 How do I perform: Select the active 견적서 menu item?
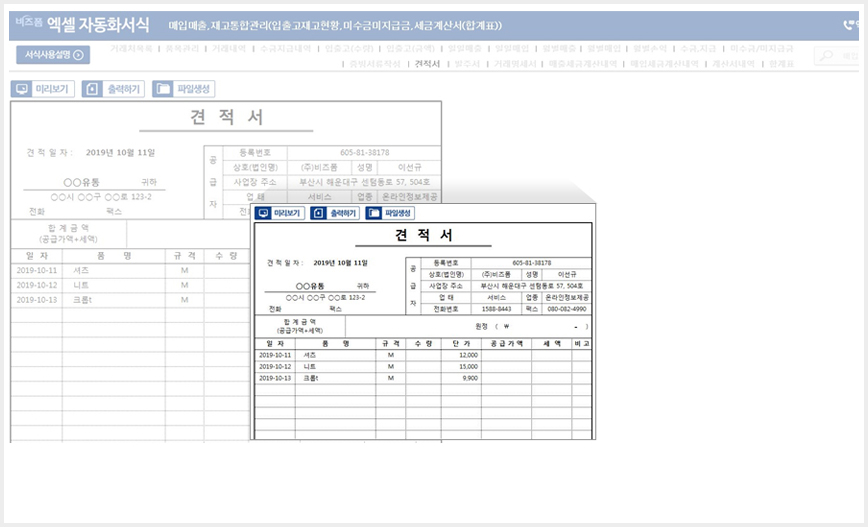click(x=427, y=64)
